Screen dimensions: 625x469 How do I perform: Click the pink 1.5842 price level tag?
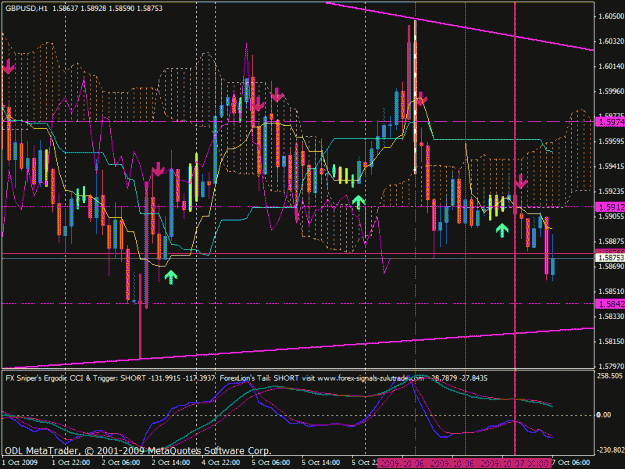(610, 304)
